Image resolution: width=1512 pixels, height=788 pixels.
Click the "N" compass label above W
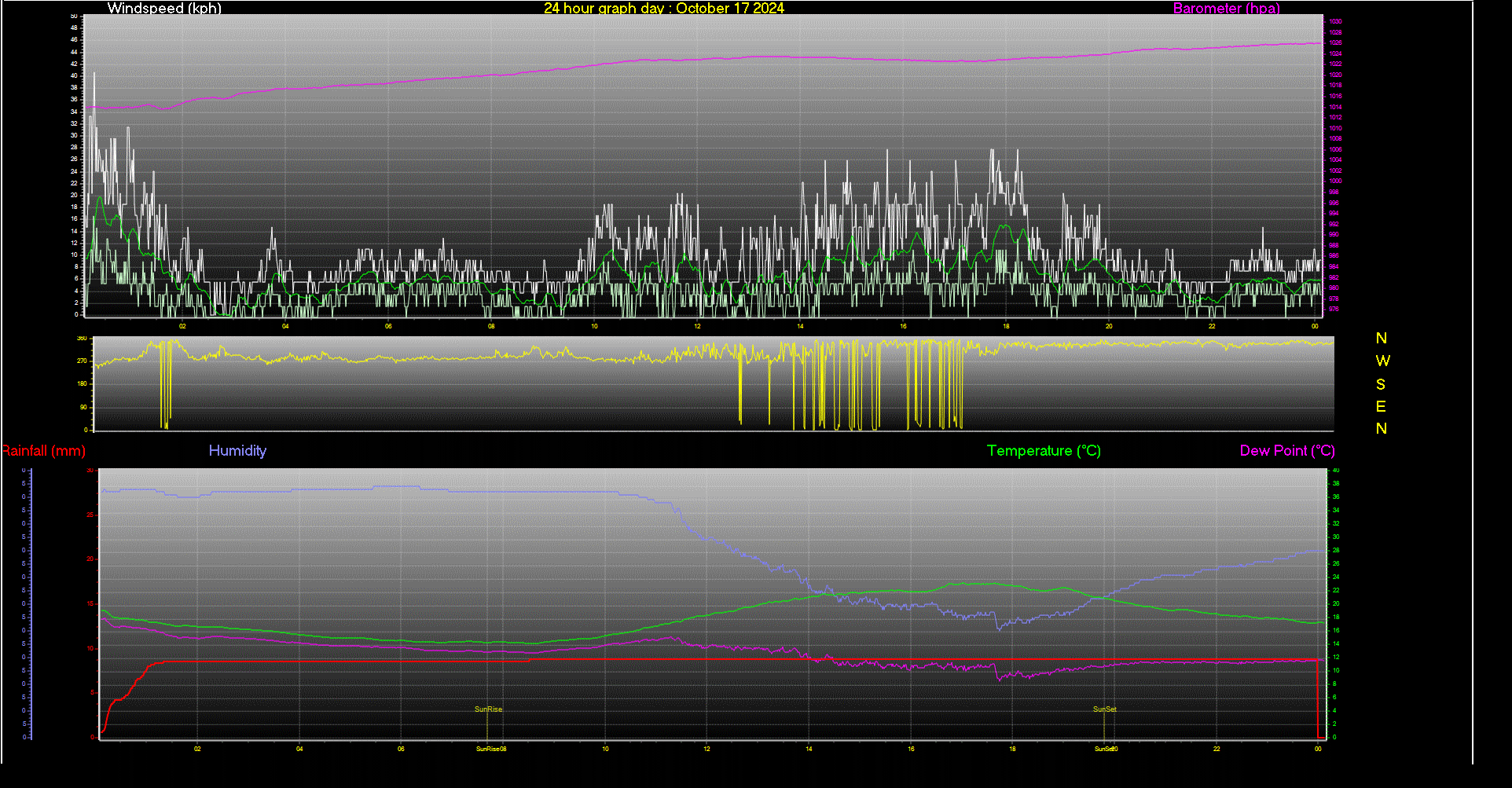[1382, 339]
